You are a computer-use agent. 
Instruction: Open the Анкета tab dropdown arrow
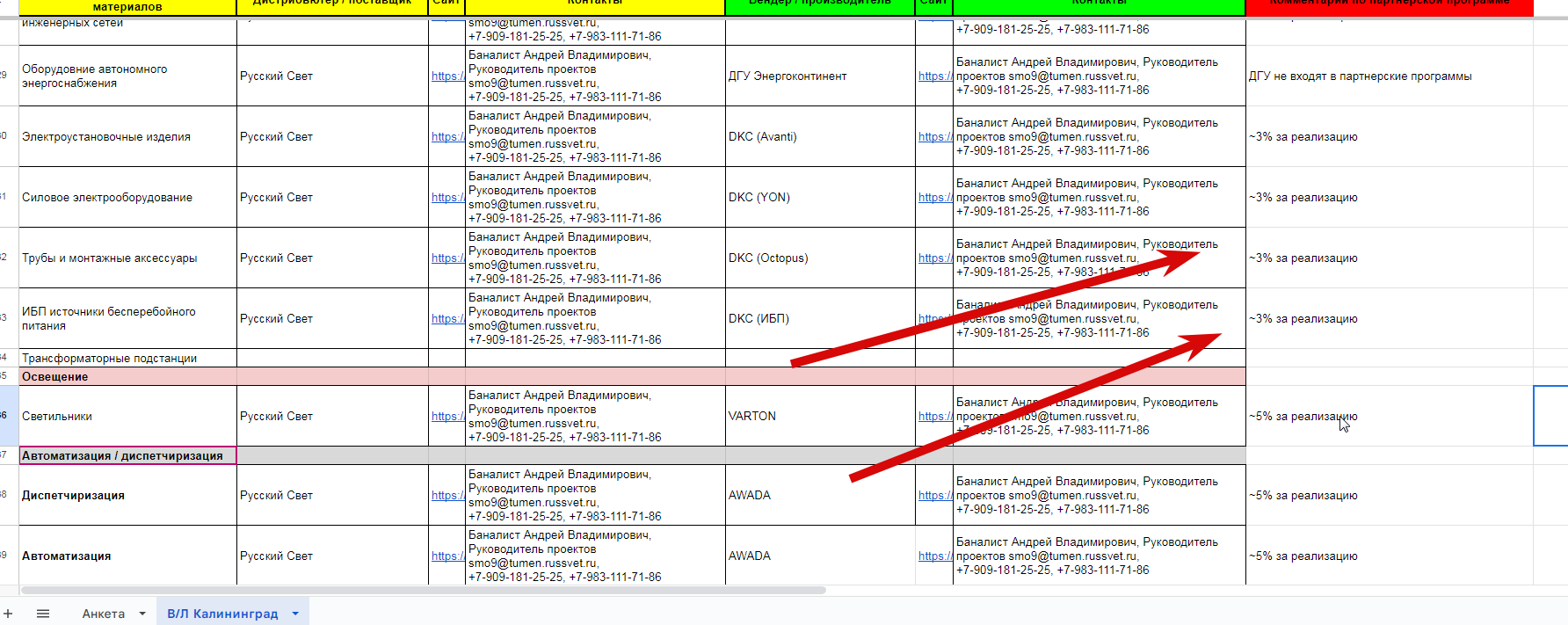tap(142, 614)
